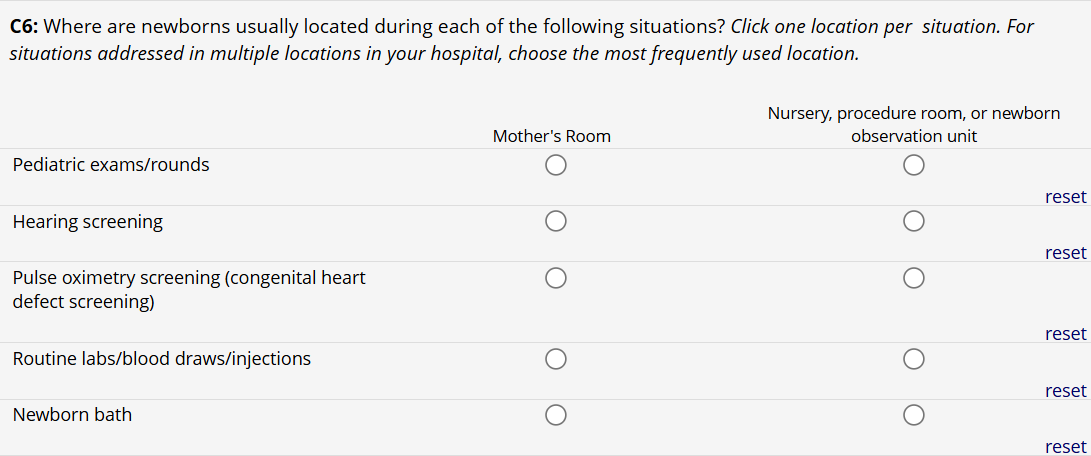Click the Hearing screening row label
The height and width of the screenshot is (456, 1091).
point(88,222)
